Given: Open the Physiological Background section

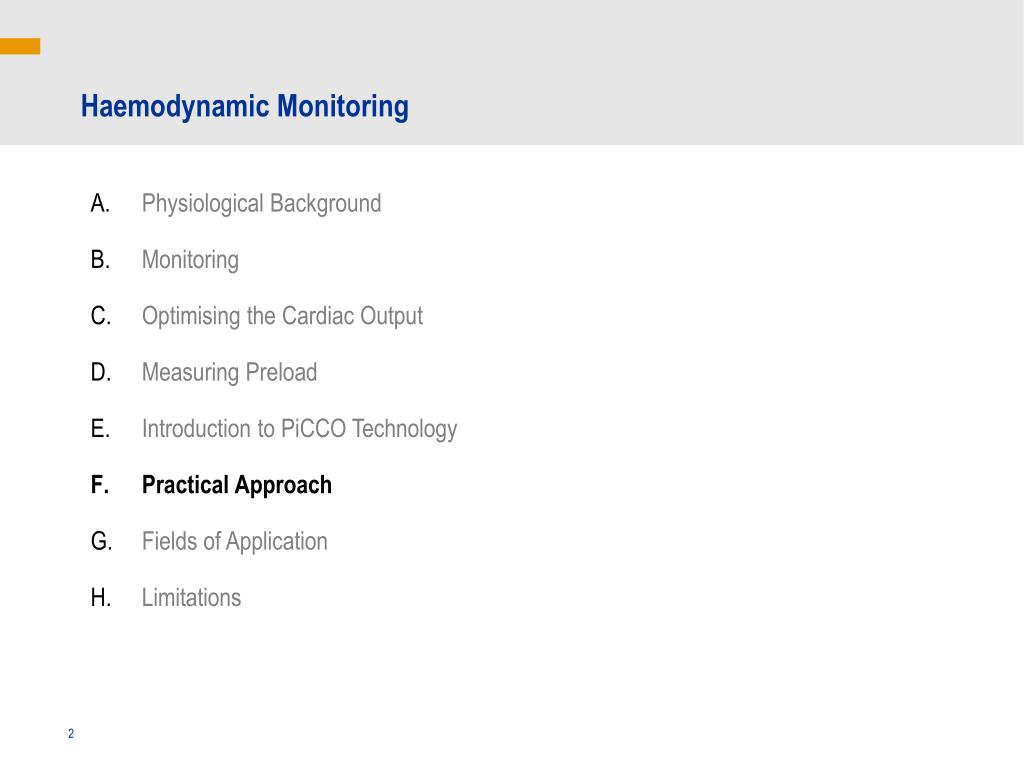Looking at the screenshot, I should coord(261,204).
